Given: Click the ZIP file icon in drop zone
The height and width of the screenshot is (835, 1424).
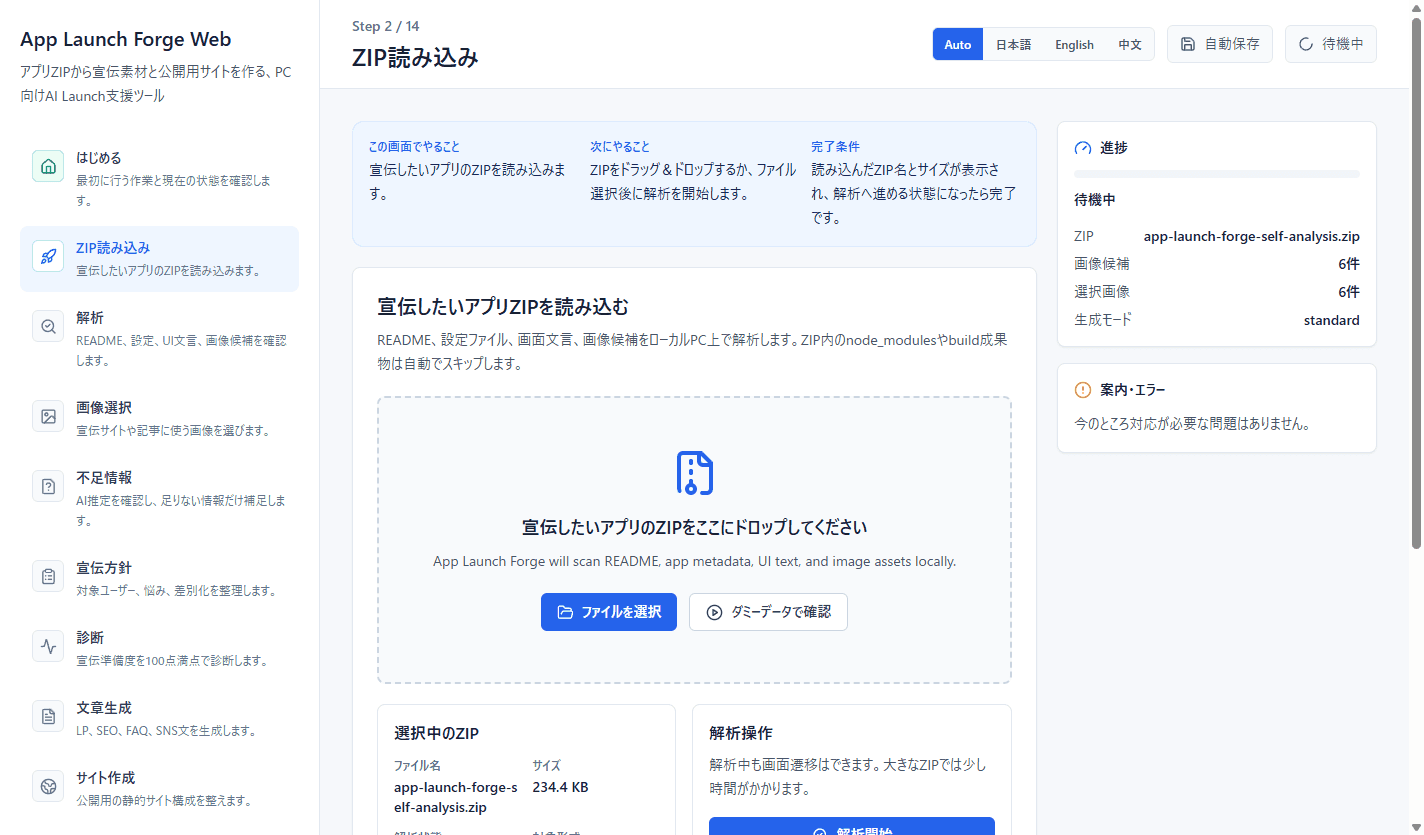Looking at the screenshot, I should pos(694,473).
